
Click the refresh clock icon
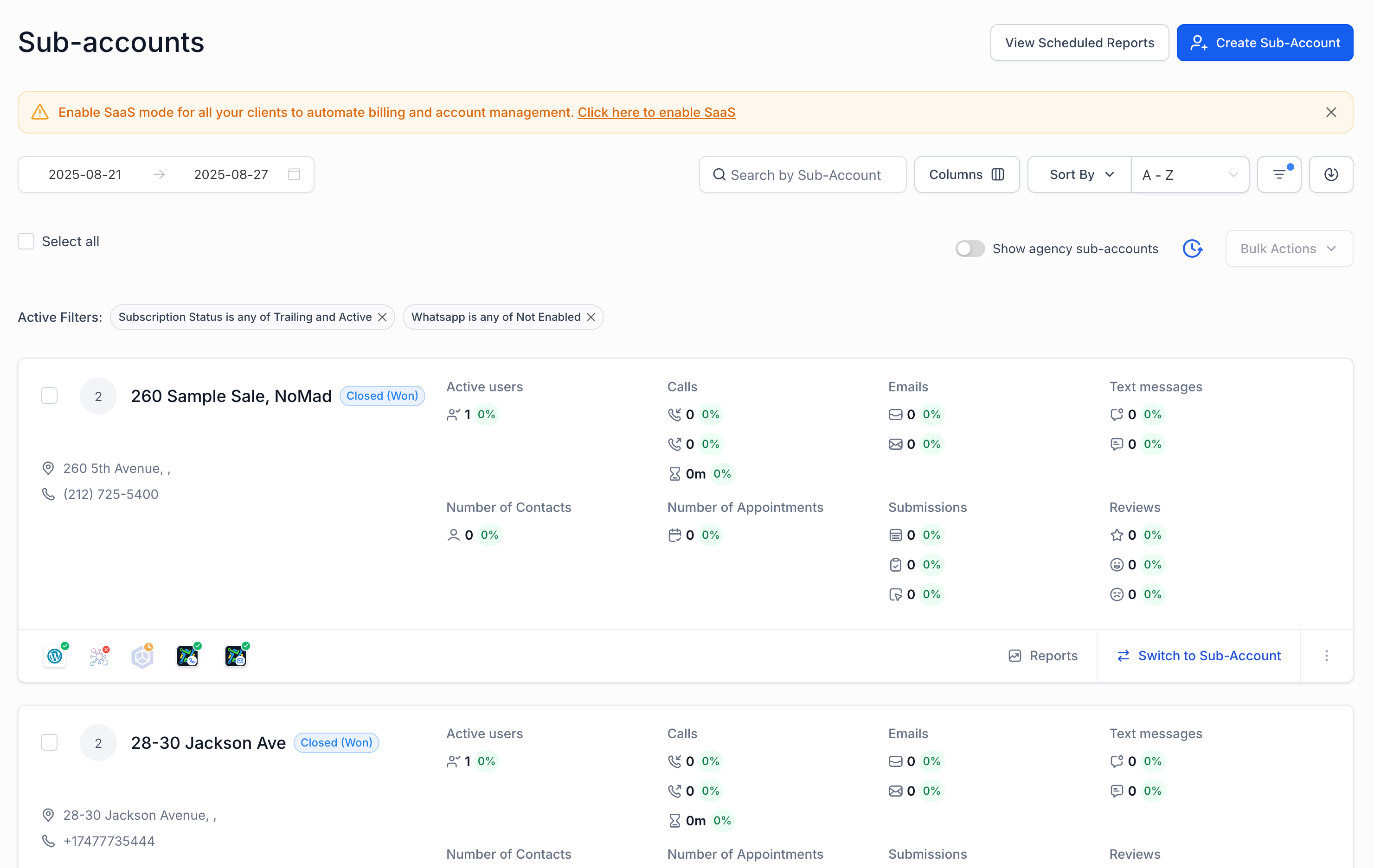point(1192,249)
